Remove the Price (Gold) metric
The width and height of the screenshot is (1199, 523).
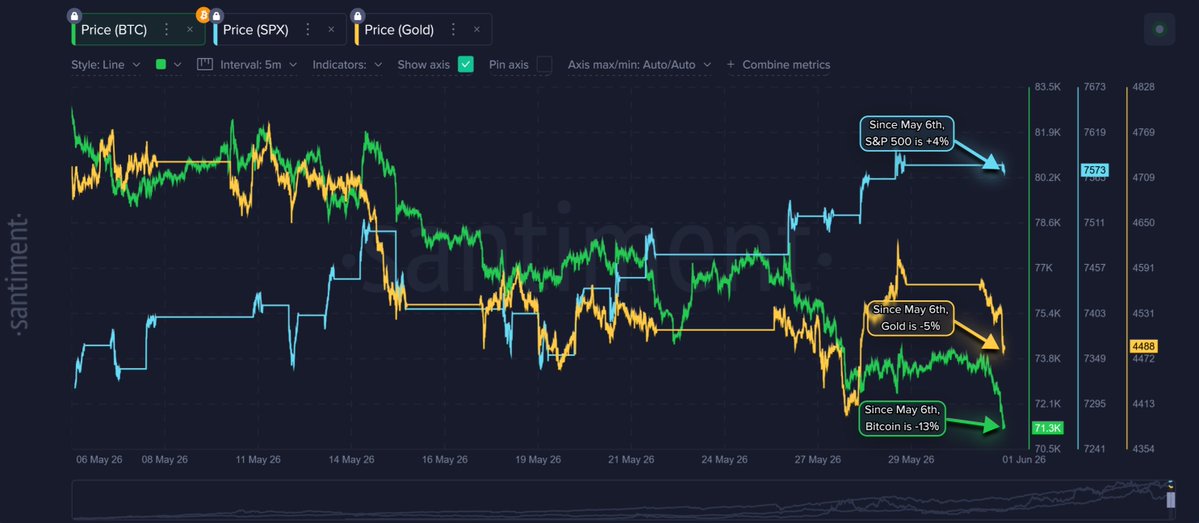(476, 30)
